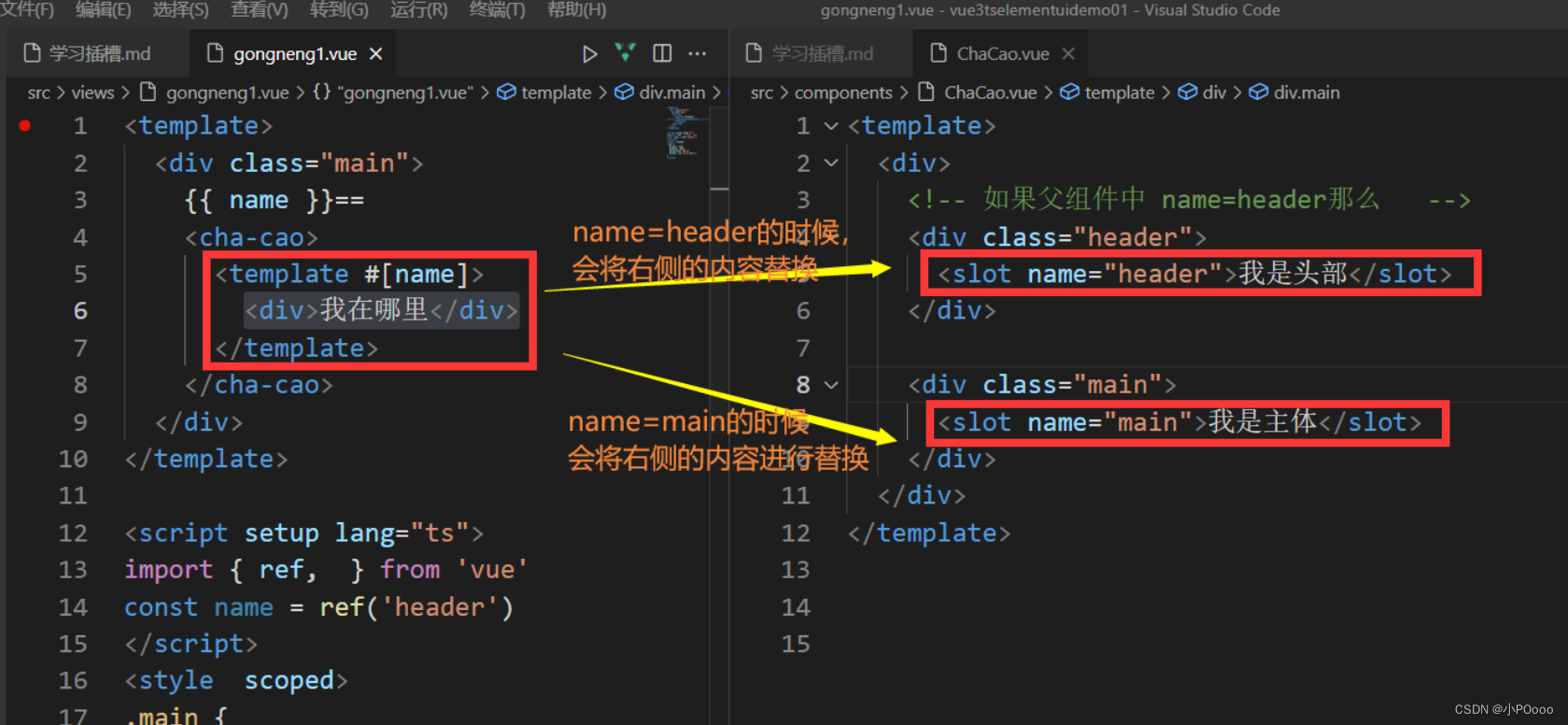This screenshot has width=1568, height=725.
Task: Open the Vue split/preview icon in editor toolbar
Action: point(625,53)
